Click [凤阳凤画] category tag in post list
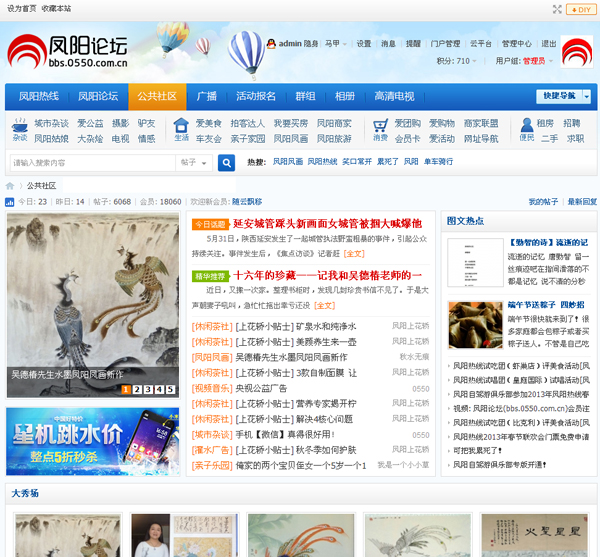The image size is (600, 557). coord(212,358)
